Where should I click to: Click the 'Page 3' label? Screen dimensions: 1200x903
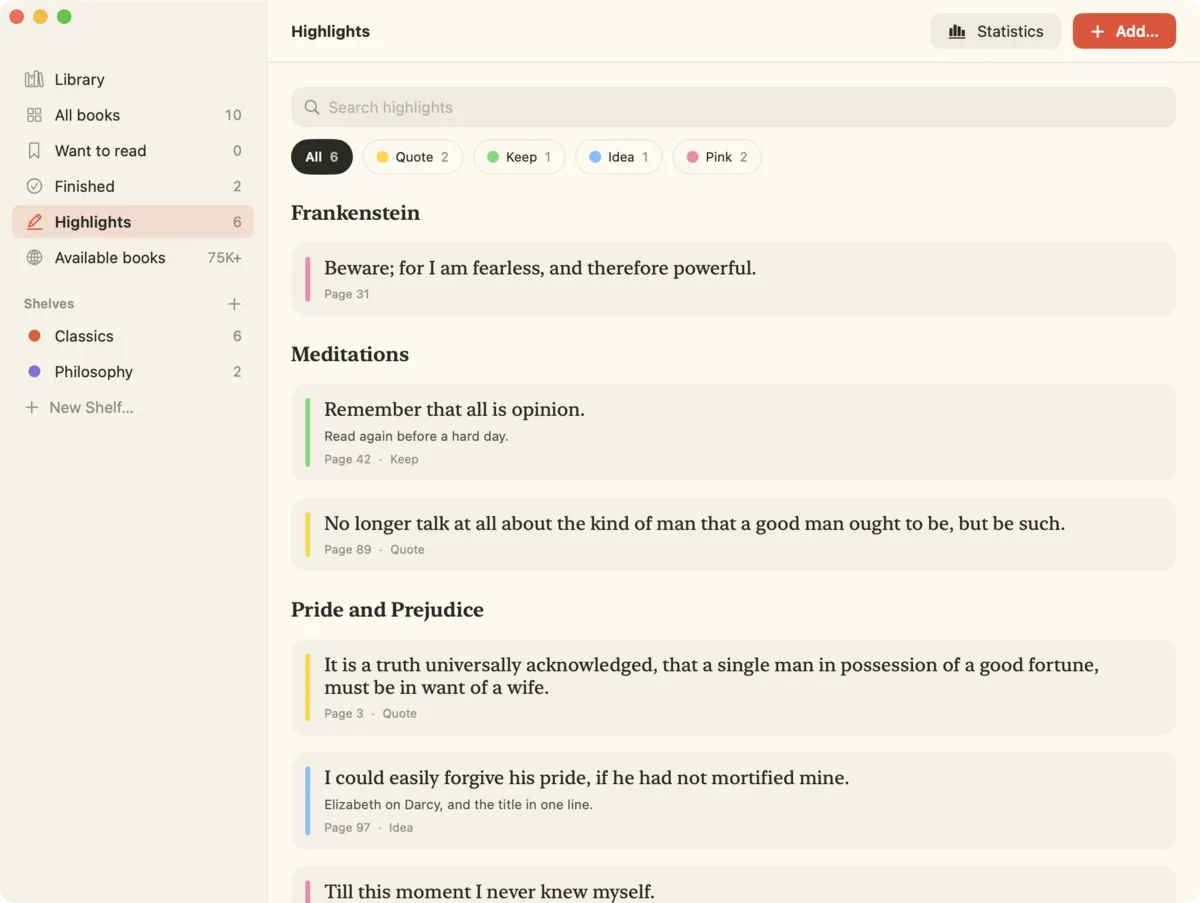click(344, 713)
